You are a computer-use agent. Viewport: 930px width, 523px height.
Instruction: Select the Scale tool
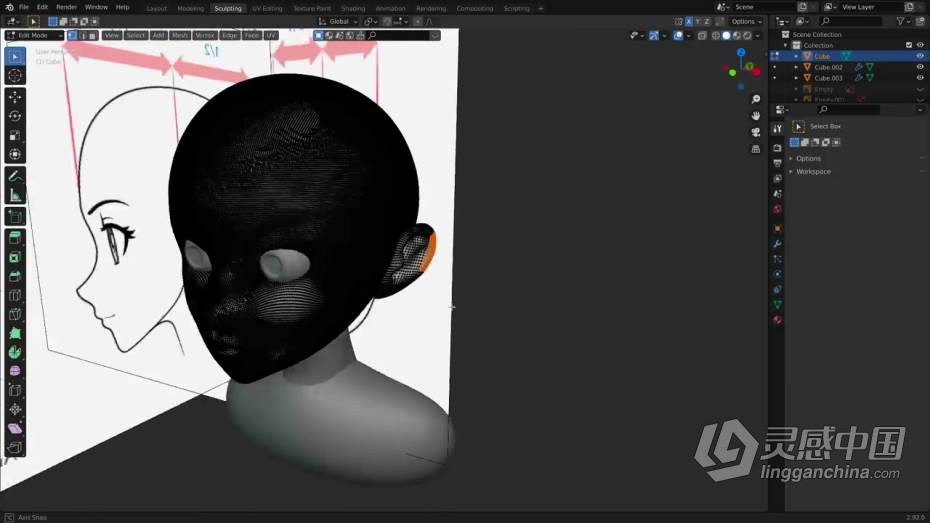[x=15, y=135]
